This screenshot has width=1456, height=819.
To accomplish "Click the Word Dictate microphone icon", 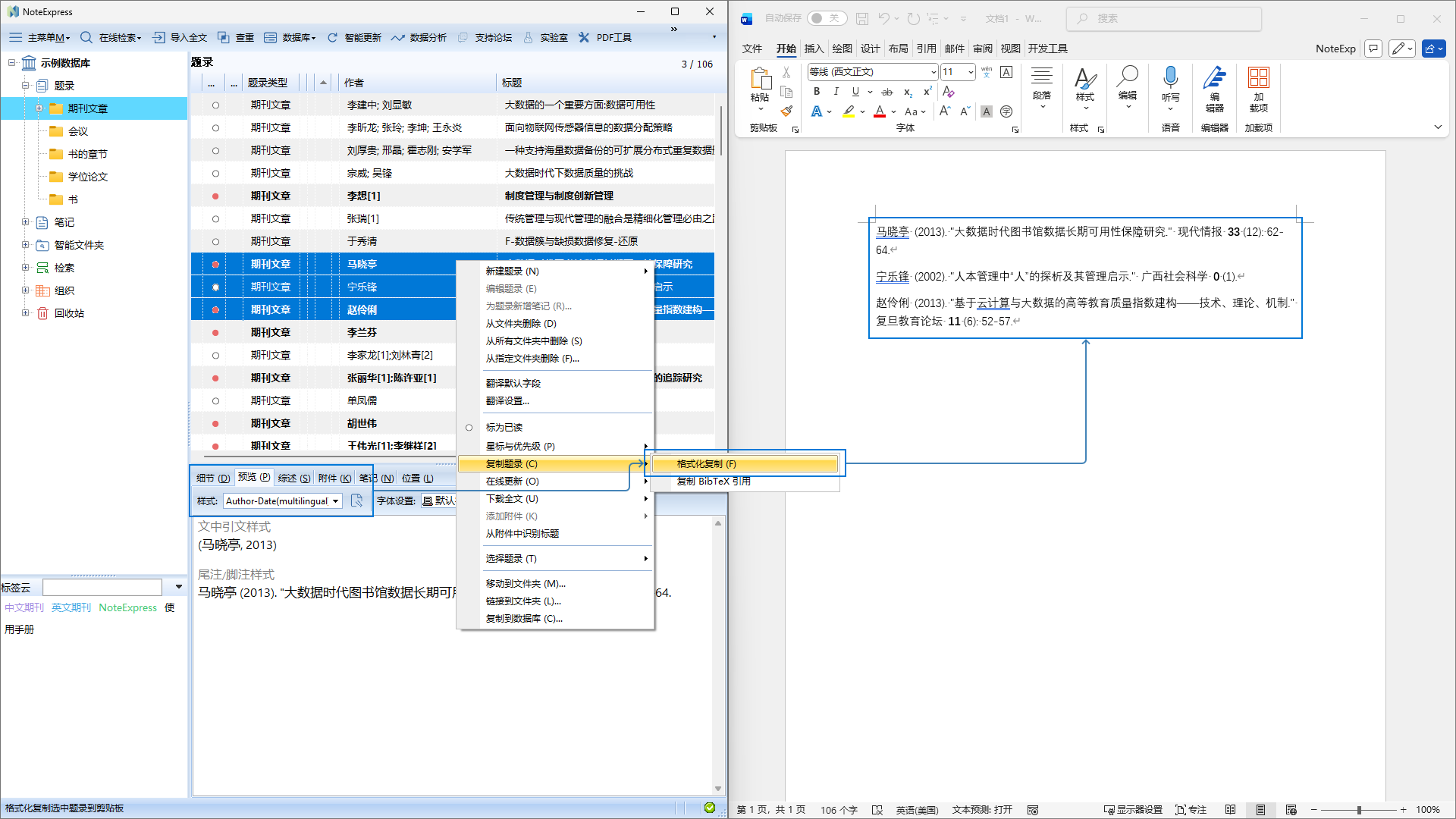I will click(x=1170, y=77).
